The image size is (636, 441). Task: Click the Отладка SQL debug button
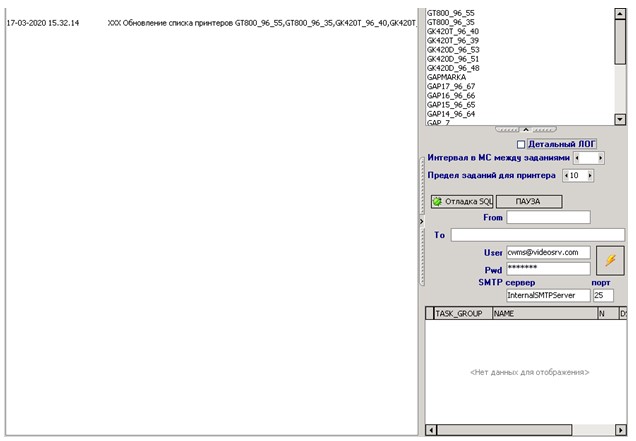tap(462, 201)
